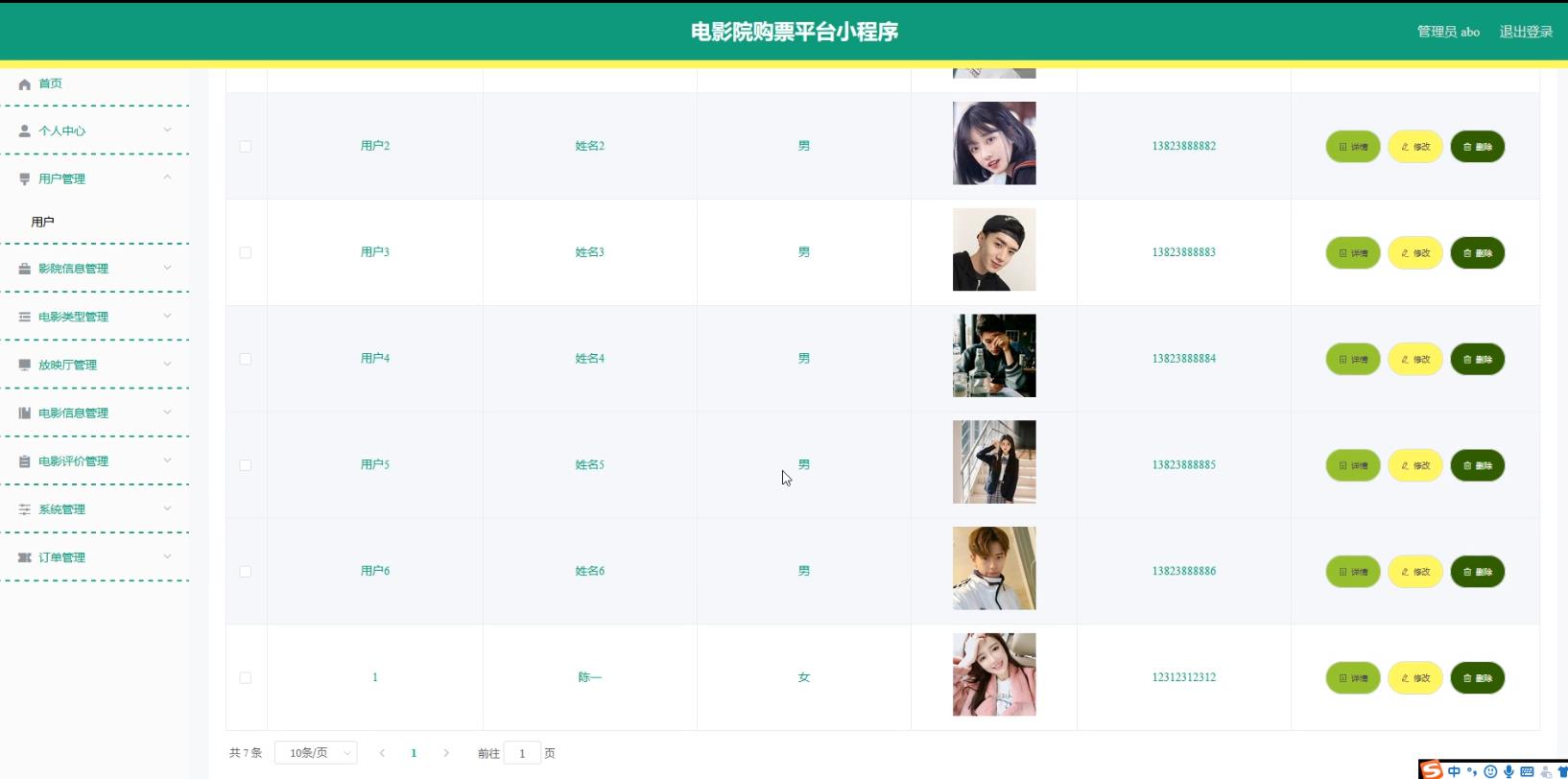Click 详情 button for 用户2
Screen dimensions: 1568x779
[x=1353, y=147]
